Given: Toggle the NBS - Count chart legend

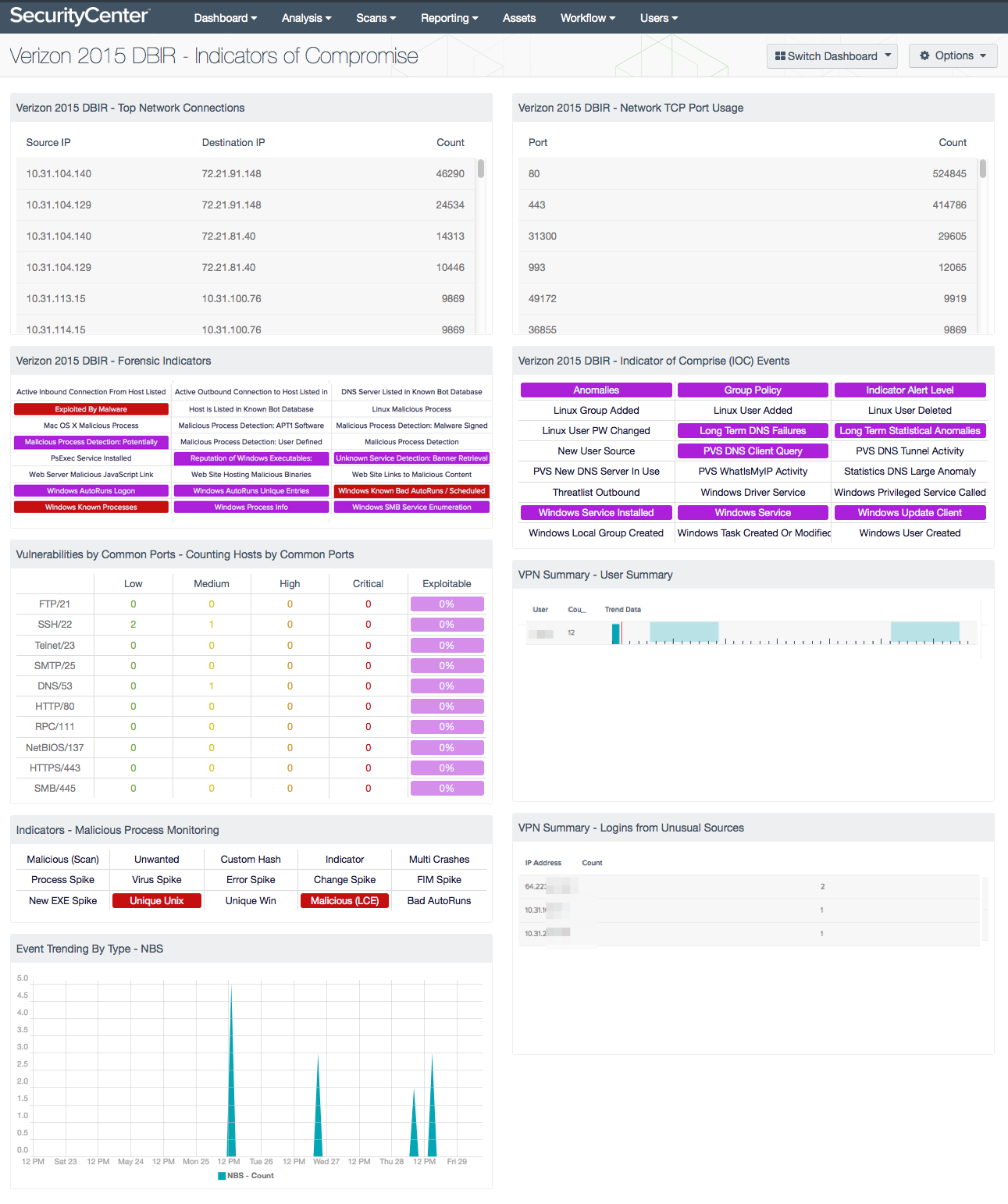Looking at the screenshot, I should (x=246, y=1176).
